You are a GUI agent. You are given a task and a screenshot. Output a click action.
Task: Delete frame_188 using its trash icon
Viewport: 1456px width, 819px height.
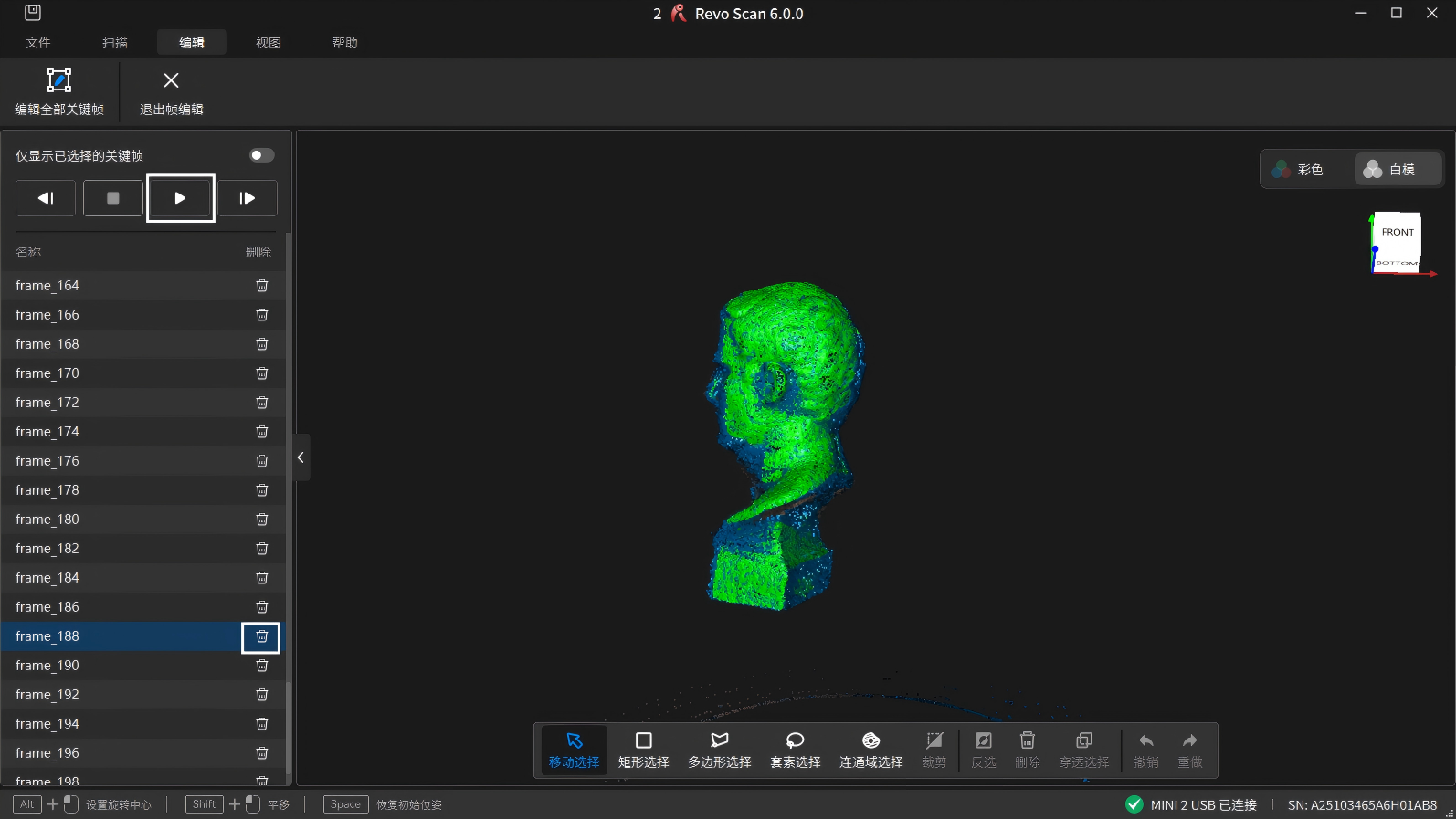(x=261, y=636)
